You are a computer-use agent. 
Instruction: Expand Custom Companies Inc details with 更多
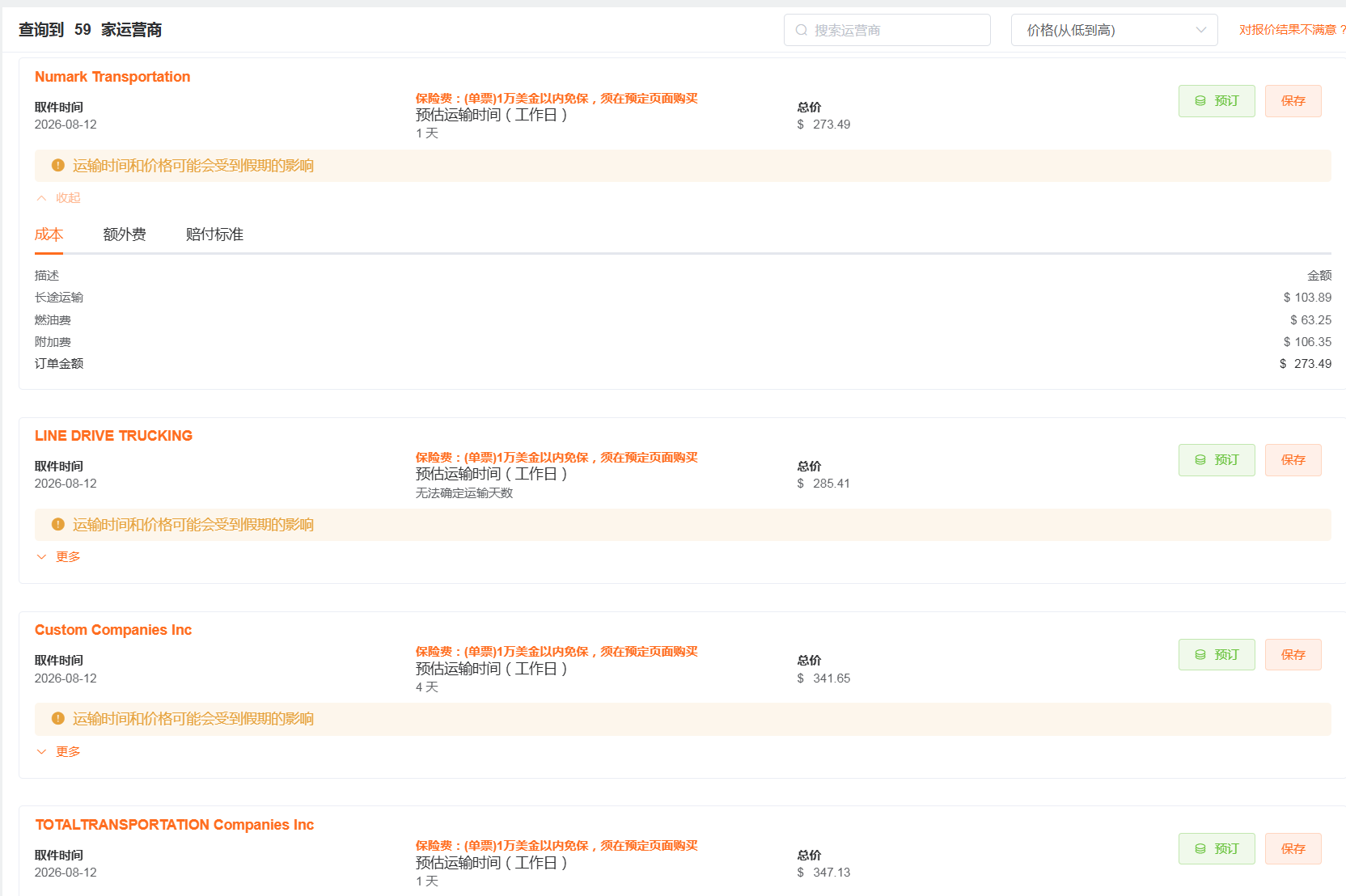pyautogui.click(x=58, y=752)
